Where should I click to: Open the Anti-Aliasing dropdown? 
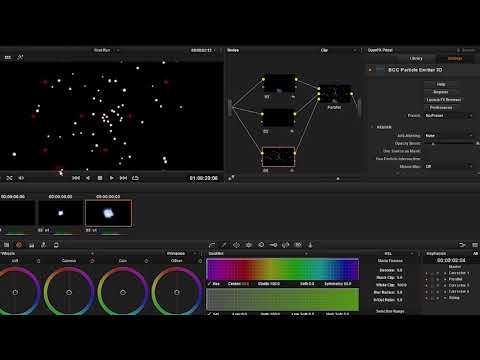click(448, 136)
